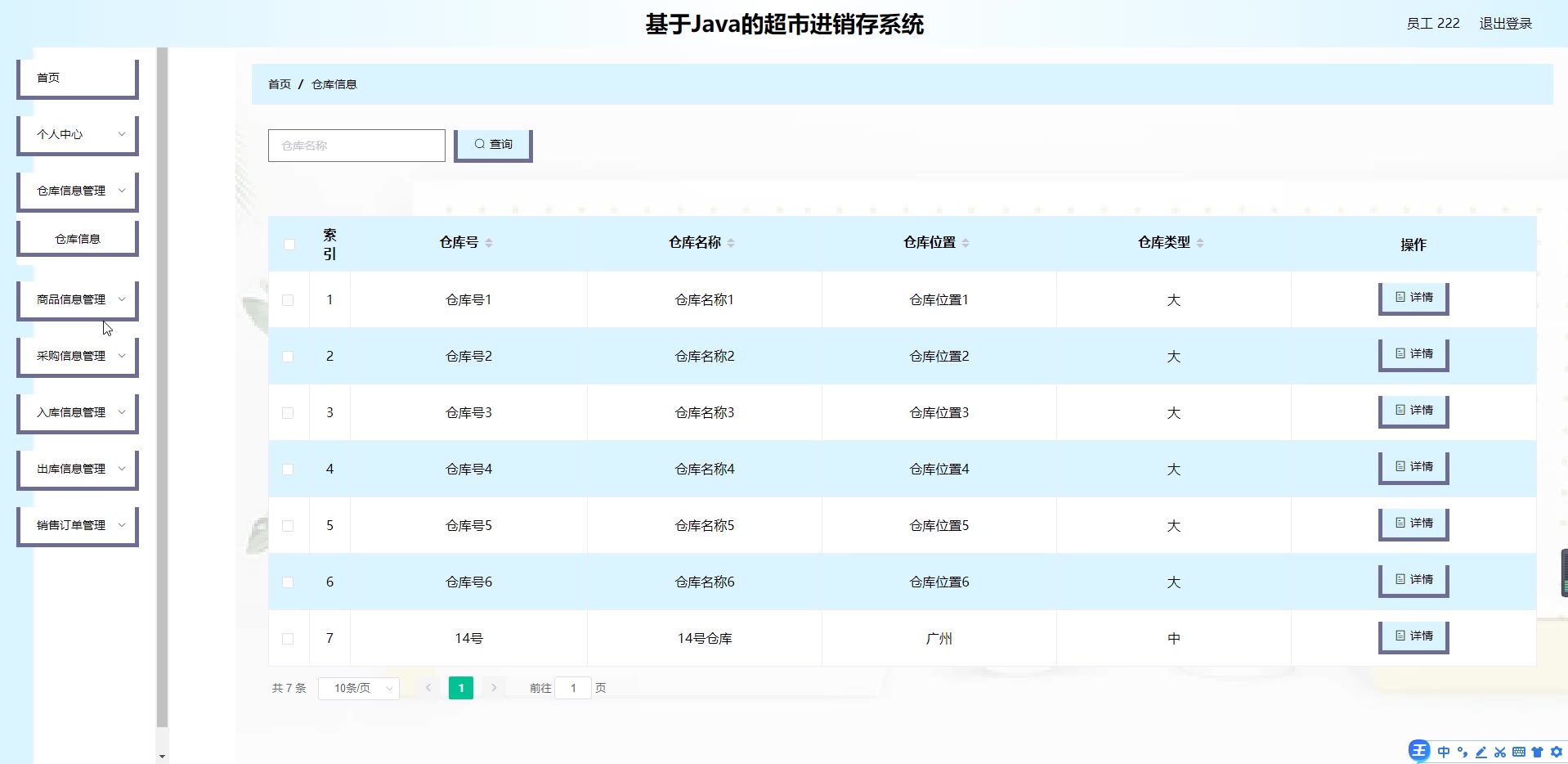Screen dimensions: 1568x764
Task: Go to 首页 in the sidebar
Action: click(x=78, y=78)
